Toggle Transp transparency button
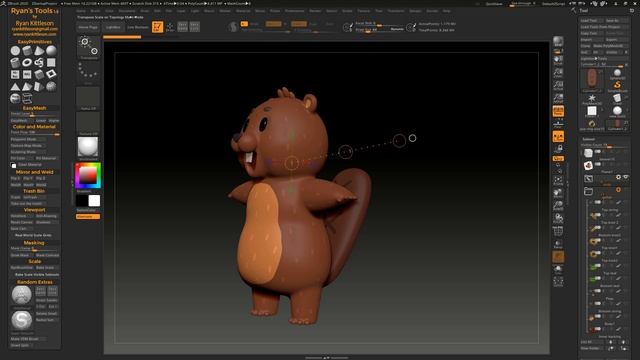Viewport: 640px width, 360px height. pyautogui.click(x=558, y=244)
